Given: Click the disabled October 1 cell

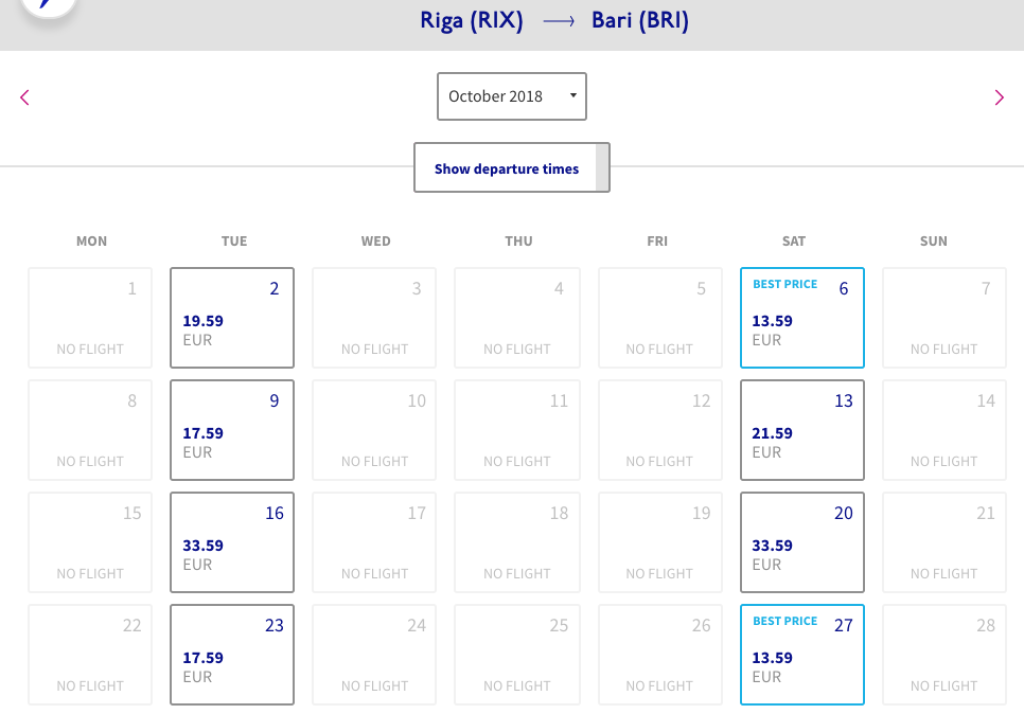Looking at the screenshot, I should click(90, 318).
